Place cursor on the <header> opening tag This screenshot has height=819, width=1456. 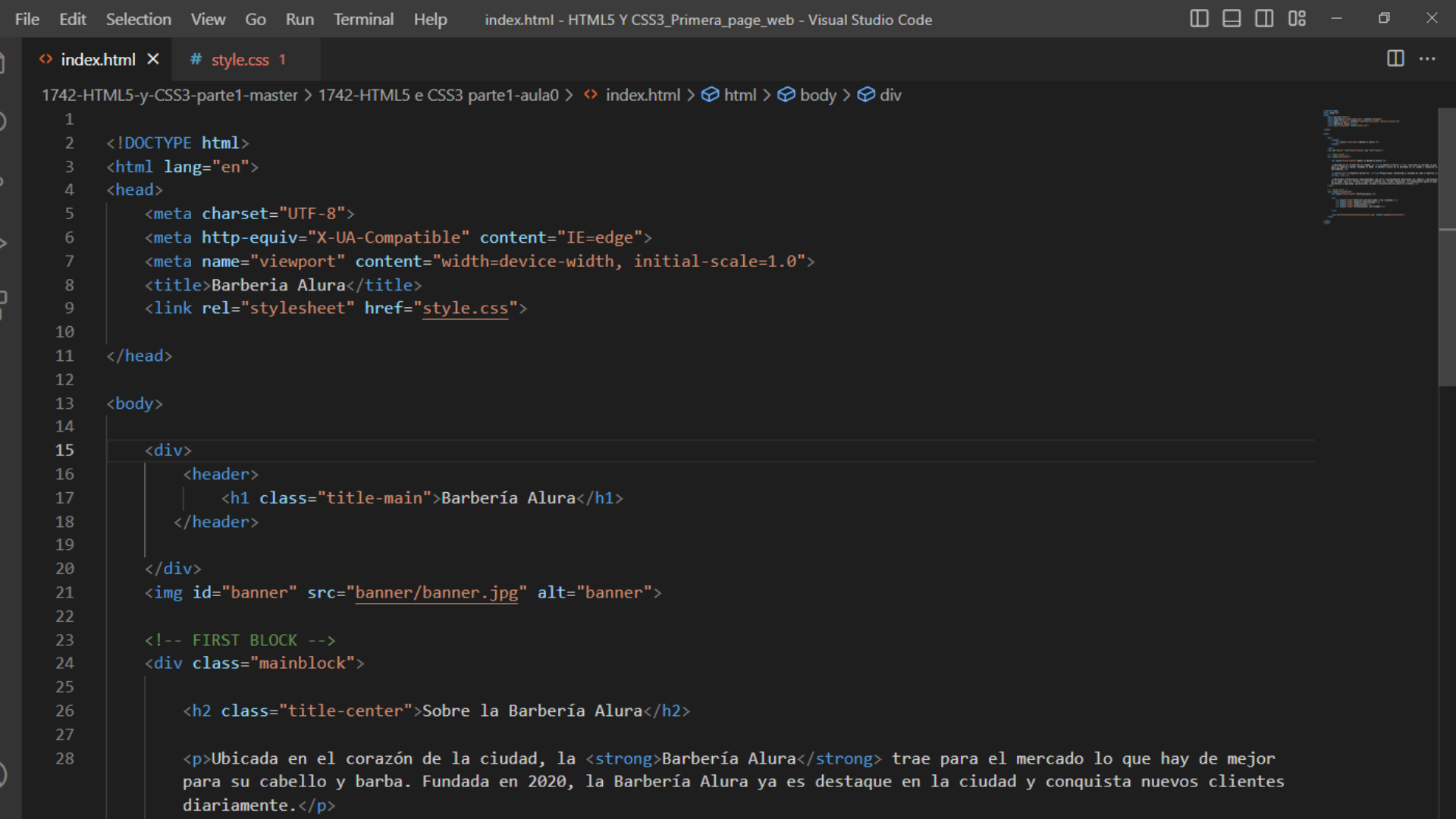[221, 475]
